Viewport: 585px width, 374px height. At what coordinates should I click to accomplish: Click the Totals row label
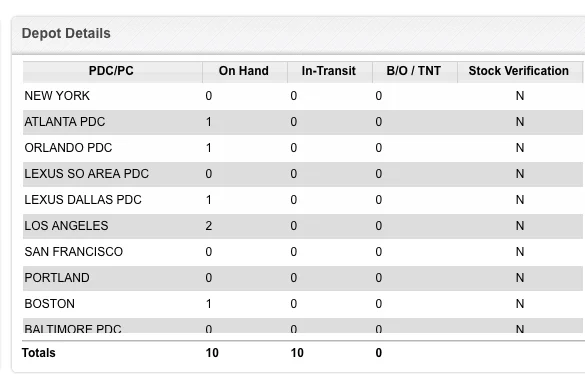pos(39,353)
